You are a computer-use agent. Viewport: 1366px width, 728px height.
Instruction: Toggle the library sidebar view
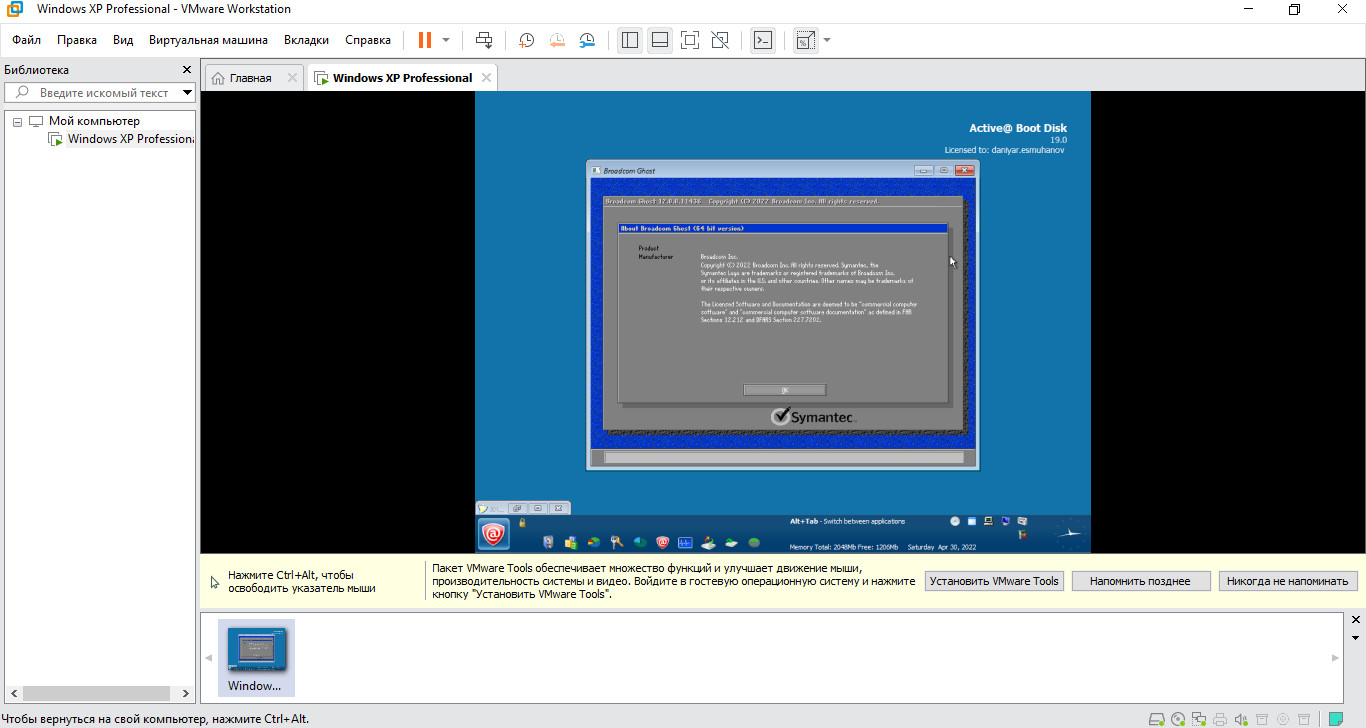pos(629,40)
